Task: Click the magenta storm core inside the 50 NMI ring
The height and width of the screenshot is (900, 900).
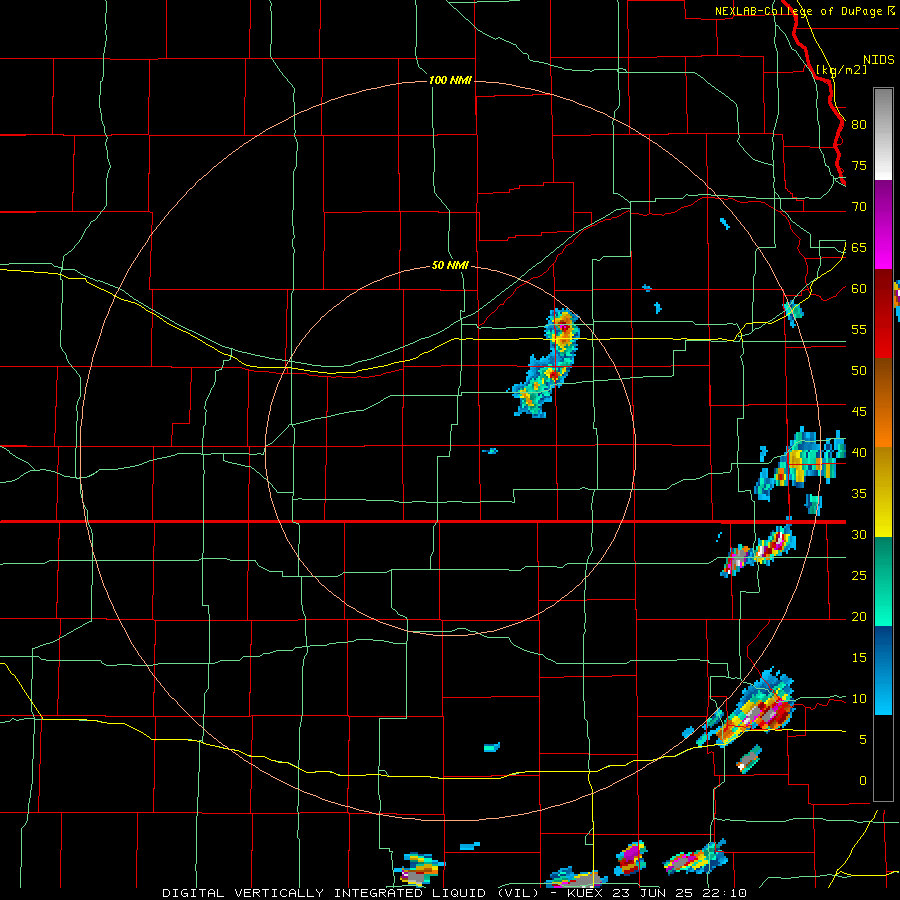Action: (565, 328)
